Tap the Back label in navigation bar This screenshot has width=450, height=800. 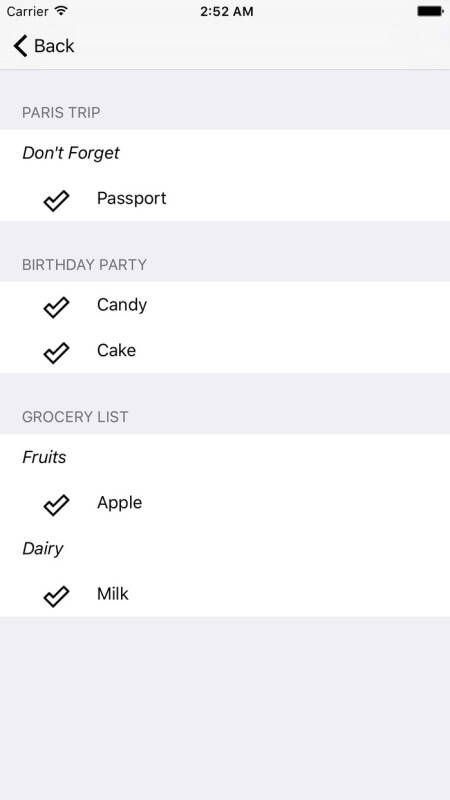point(54,46)
